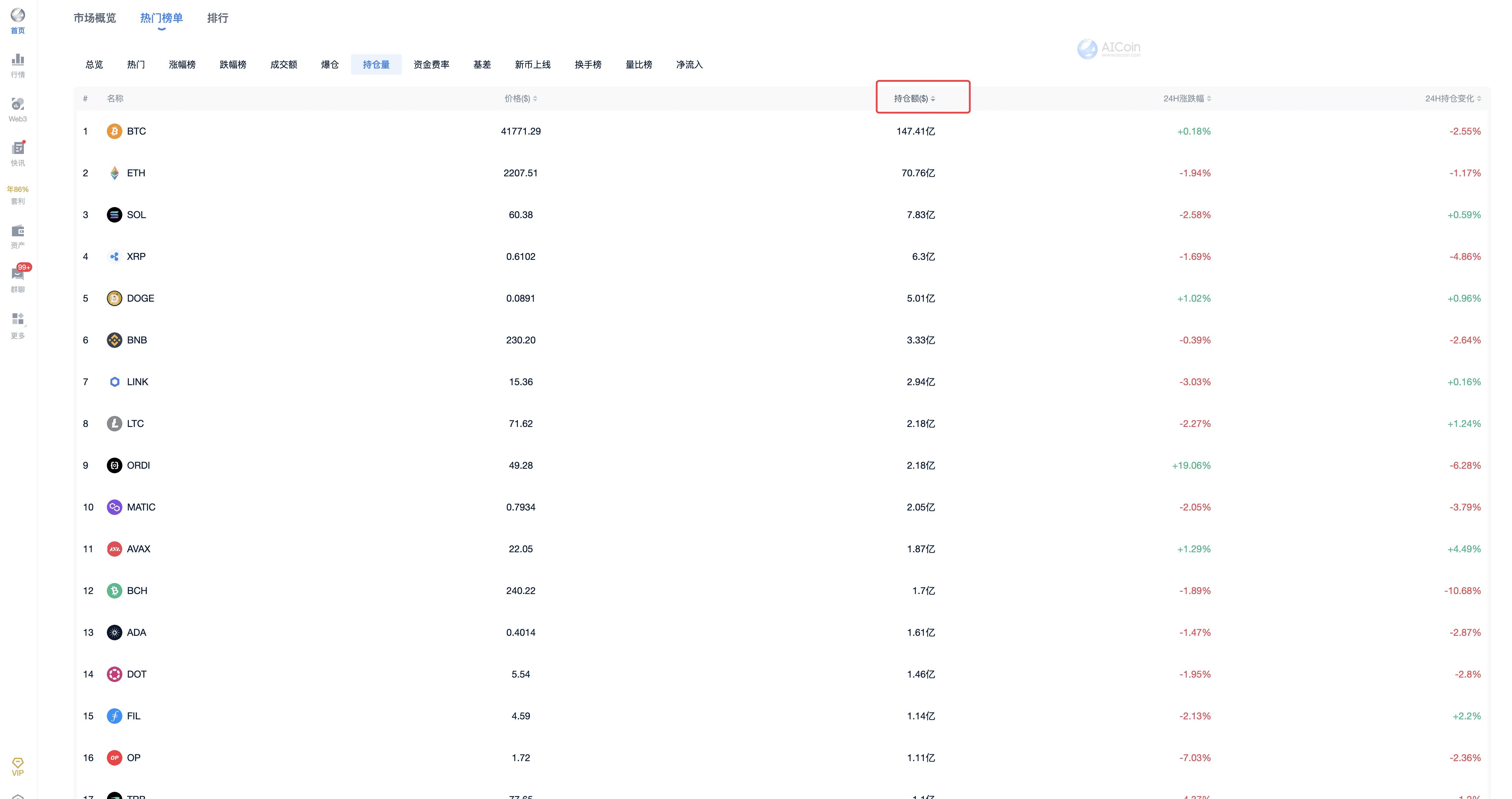Screen dimensions: 1512x799
Task: Select the 热门 sub-tab
Action: click(x=136, y=64)
